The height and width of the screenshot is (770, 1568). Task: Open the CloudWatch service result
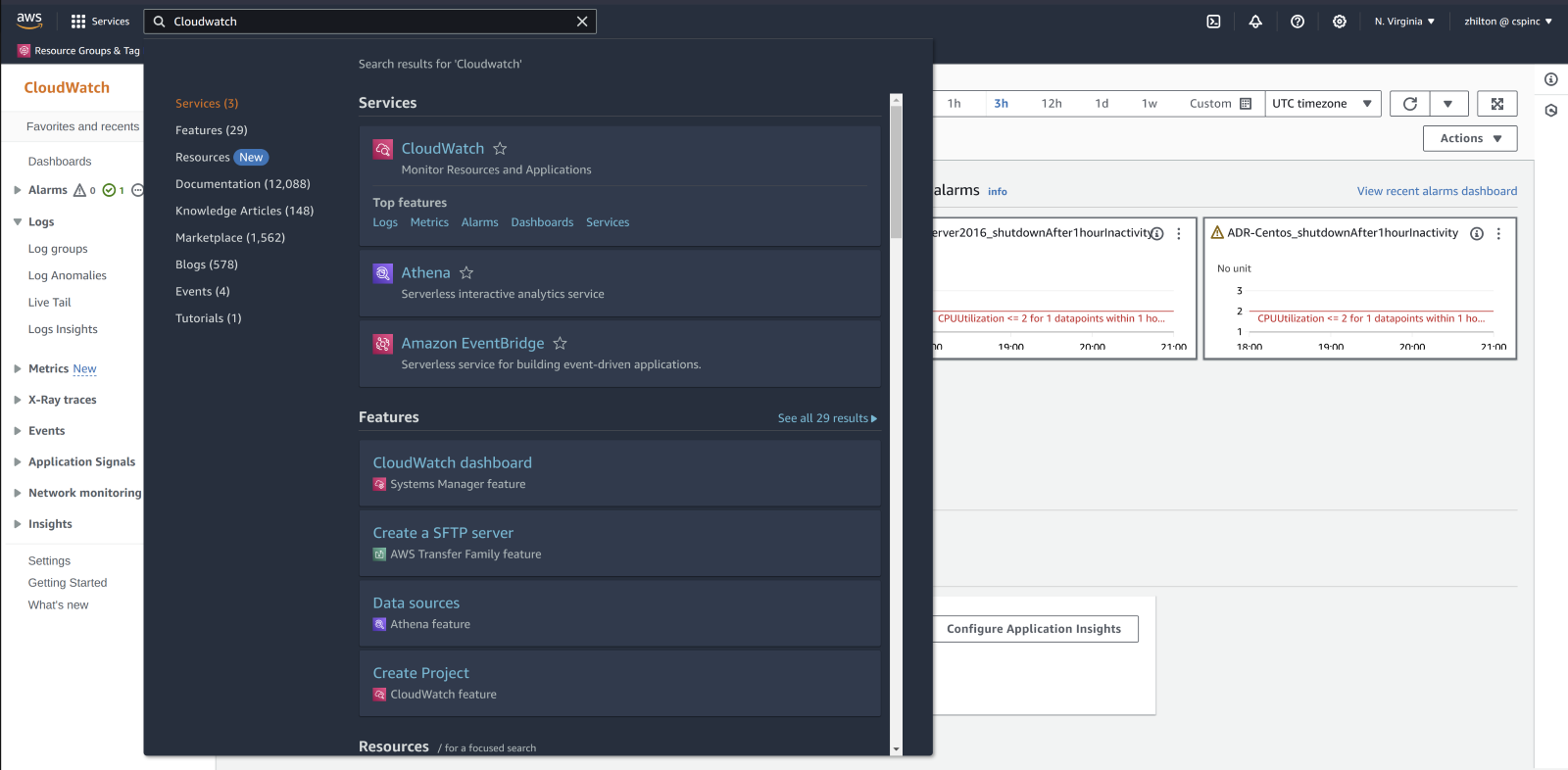pyautogui.click(x=443, y=148)
